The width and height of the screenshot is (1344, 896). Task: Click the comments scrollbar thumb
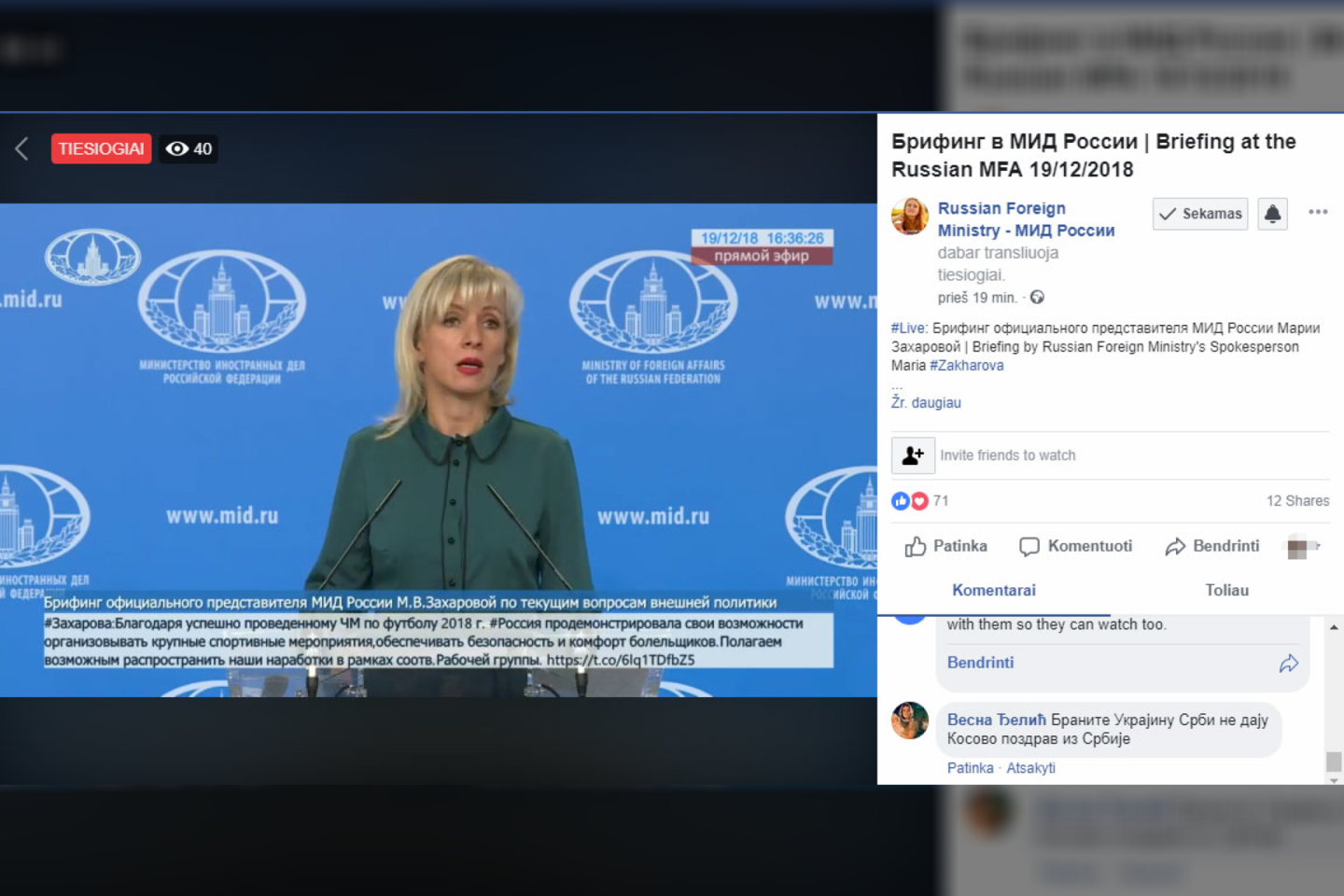(1334, 762)
